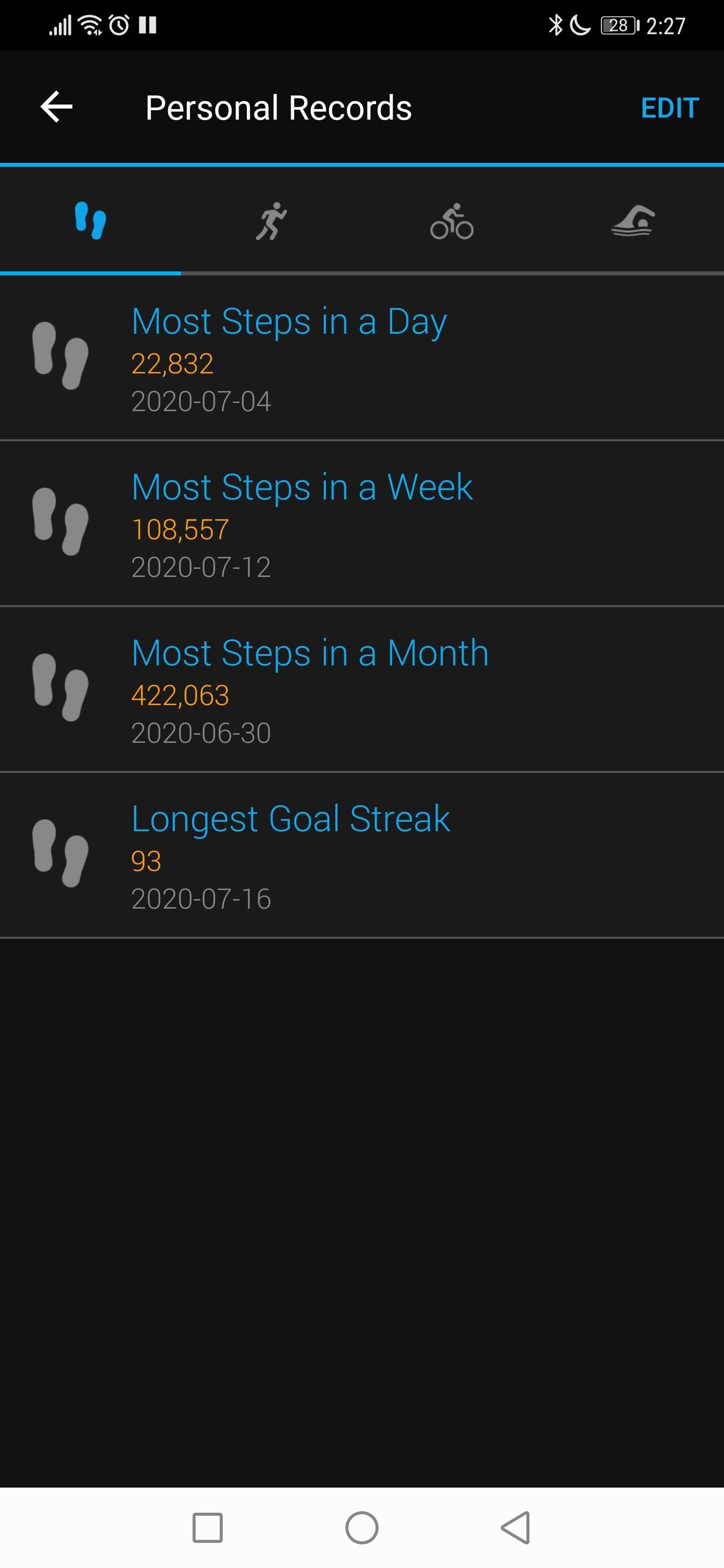Select the steps footprints tab

click(x=90, y=220)
